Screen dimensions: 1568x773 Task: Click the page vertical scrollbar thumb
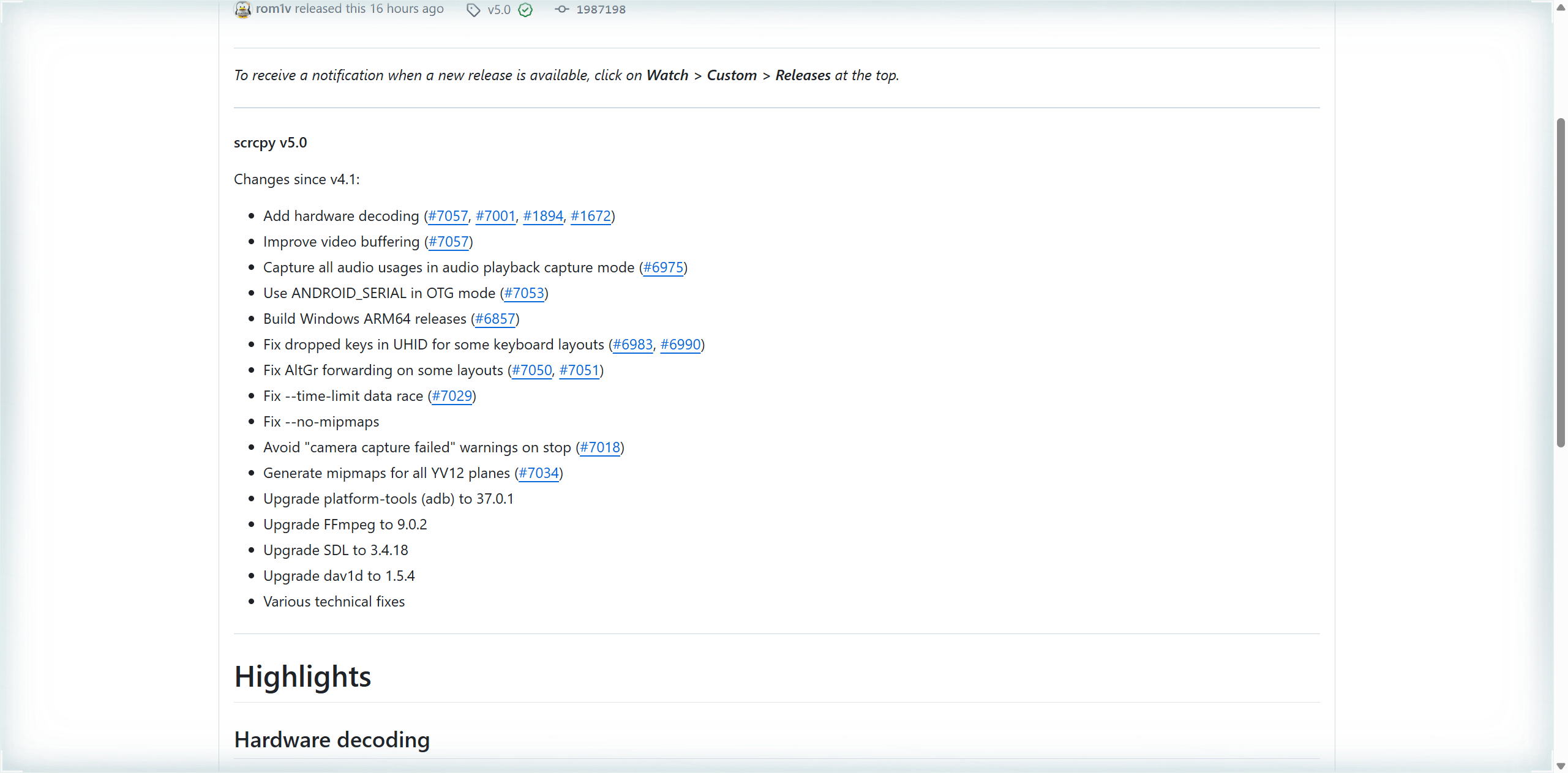1561,283
